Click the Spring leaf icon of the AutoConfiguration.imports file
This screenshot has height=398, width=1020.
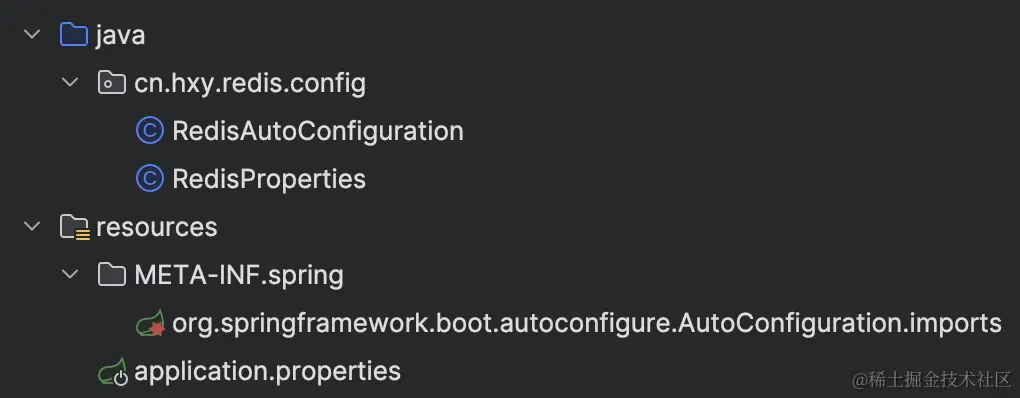(150, 323)
